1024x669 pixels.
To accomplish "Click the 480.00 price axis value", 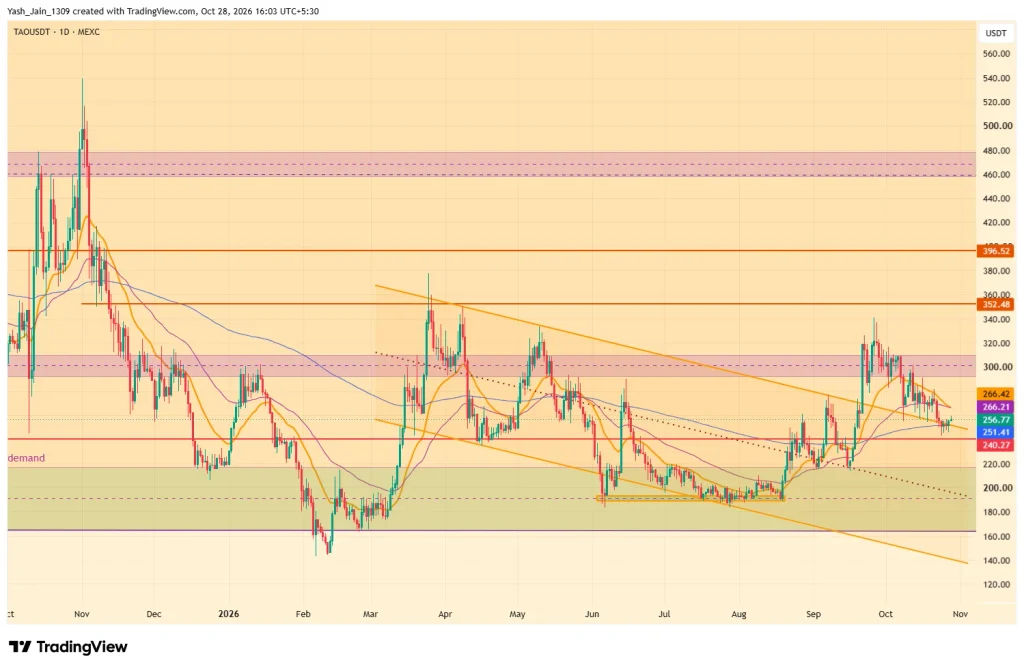I will pyautogui.click(x=997, y=151).
